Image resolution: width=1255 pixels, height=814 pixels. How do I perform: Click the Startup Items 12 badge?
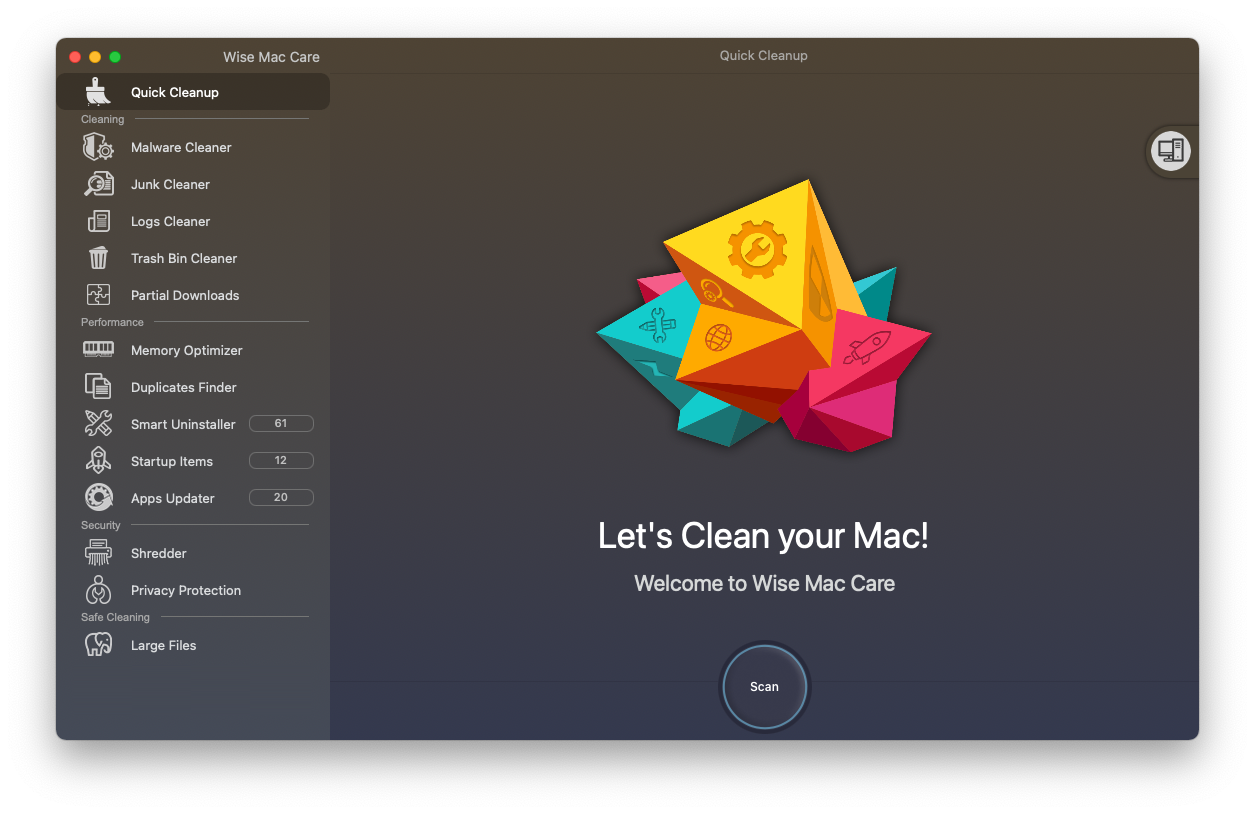pyautogui.click(x=281, y=461)
